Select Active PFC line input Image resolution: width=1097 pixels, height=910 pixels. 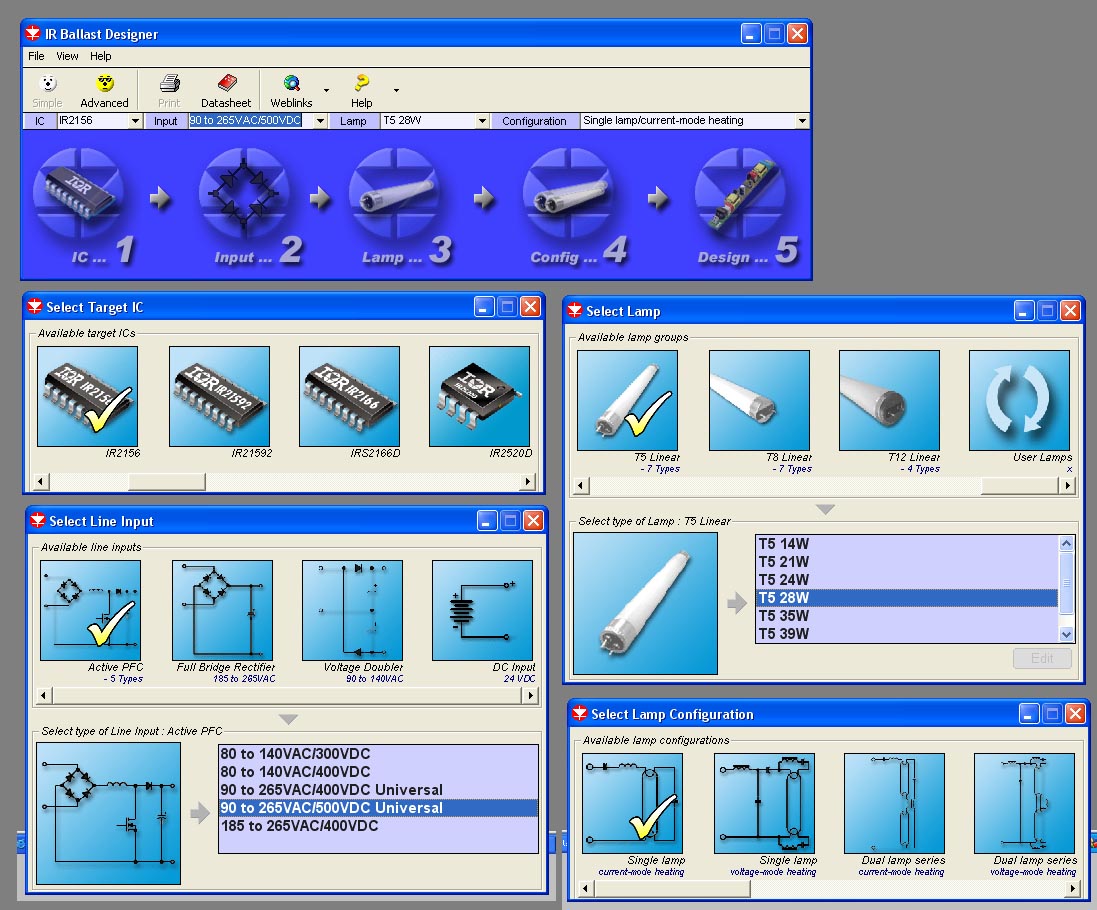click(x=90, y=610)
